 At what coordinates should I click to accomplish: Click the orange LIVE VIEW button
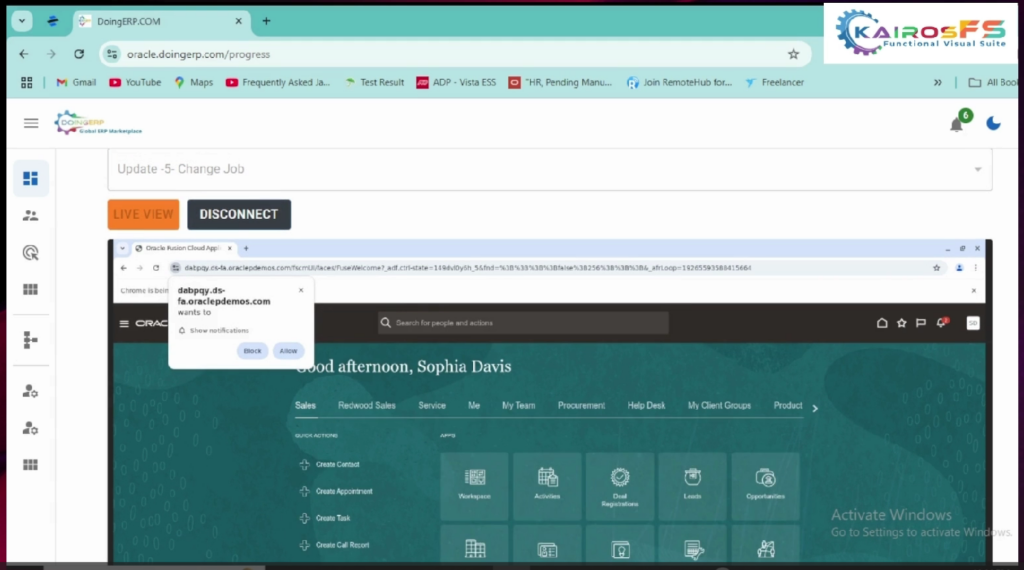[x=143, y=214]
